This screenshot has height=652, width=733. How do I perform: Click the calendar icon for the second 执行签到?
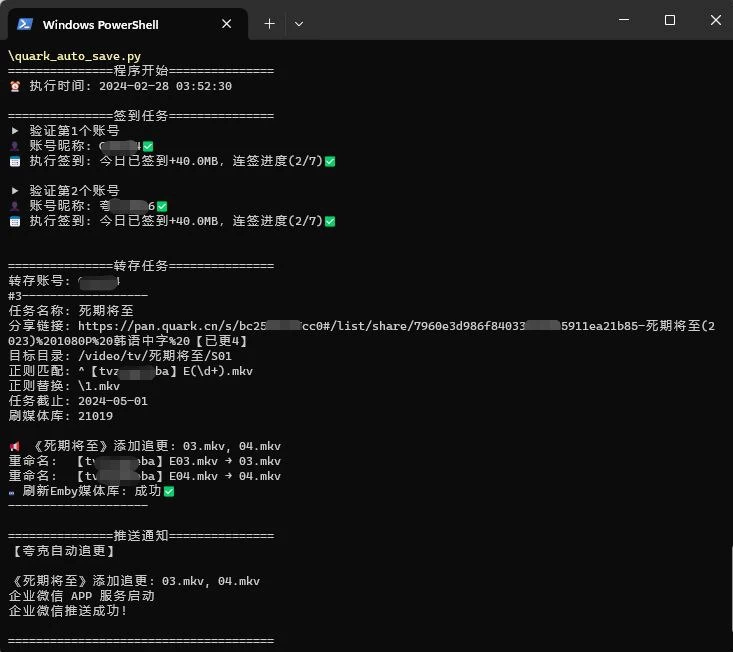[x=15, y=221]
